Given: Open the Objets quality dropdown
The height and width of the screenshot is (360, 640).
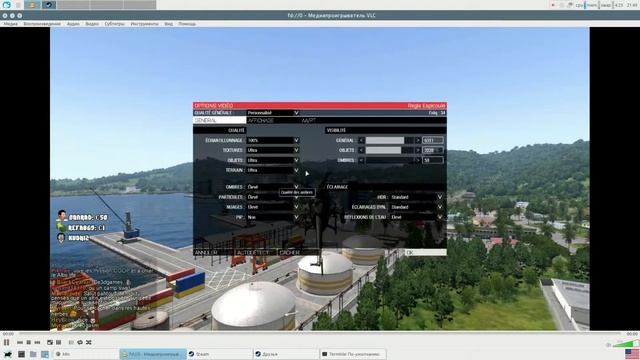Looking at the screenshot, I should coord(273,160).
